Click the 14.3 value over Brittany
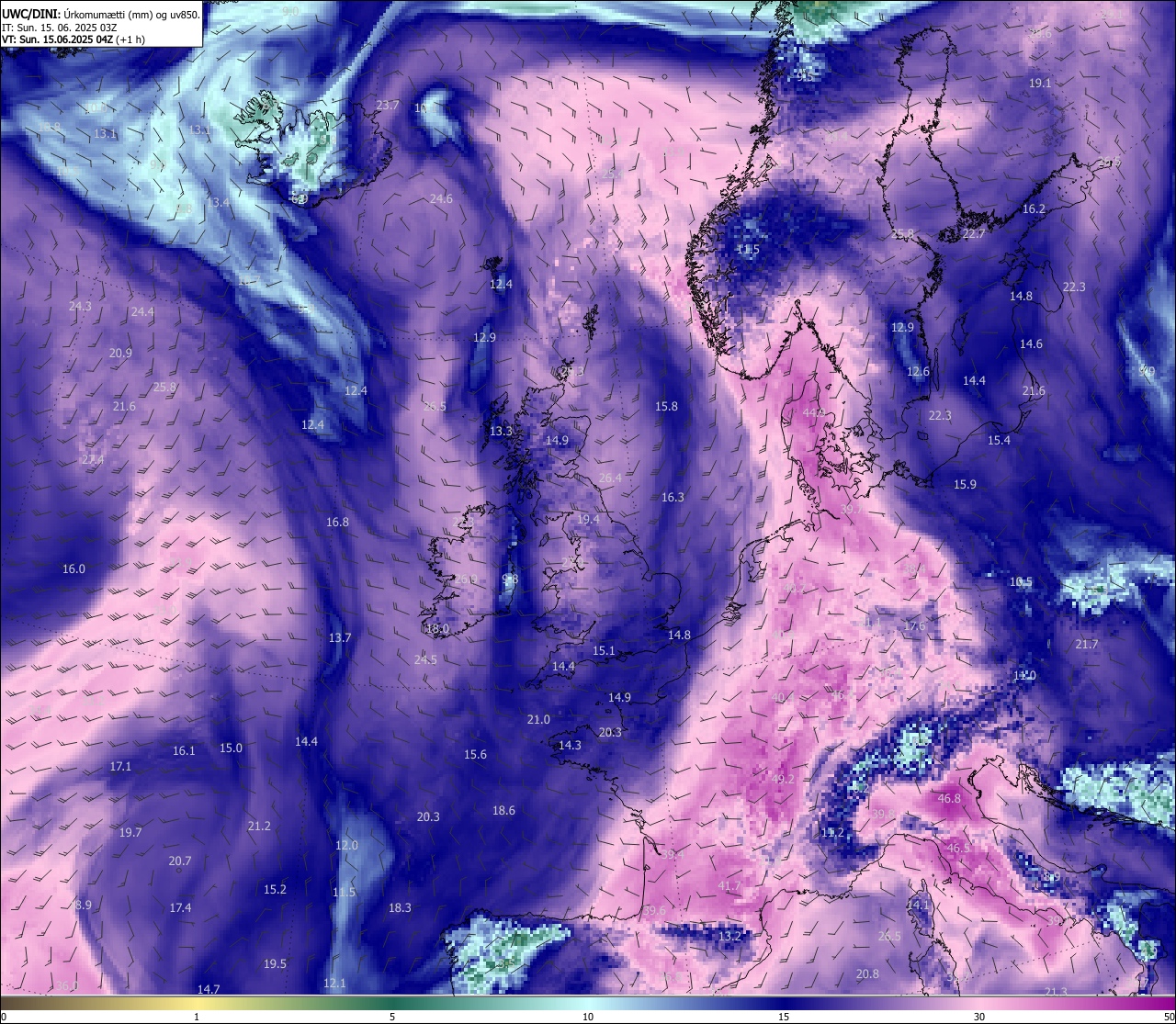The width and height of the screenshot is (1176, 1024). pos(570,745)
